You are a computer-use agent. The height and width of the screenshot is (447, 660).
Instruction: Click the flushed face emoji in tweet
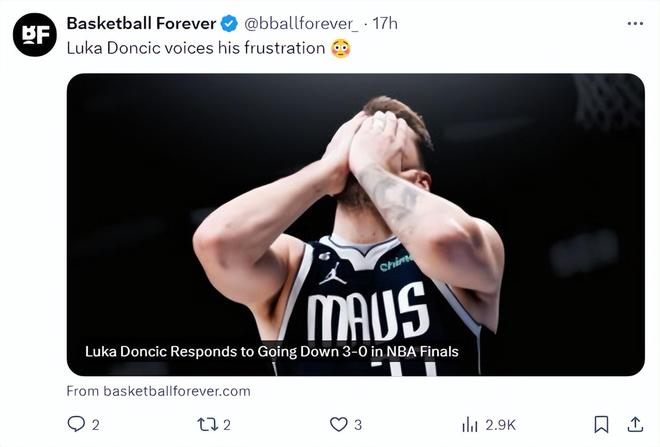(340, 48)
